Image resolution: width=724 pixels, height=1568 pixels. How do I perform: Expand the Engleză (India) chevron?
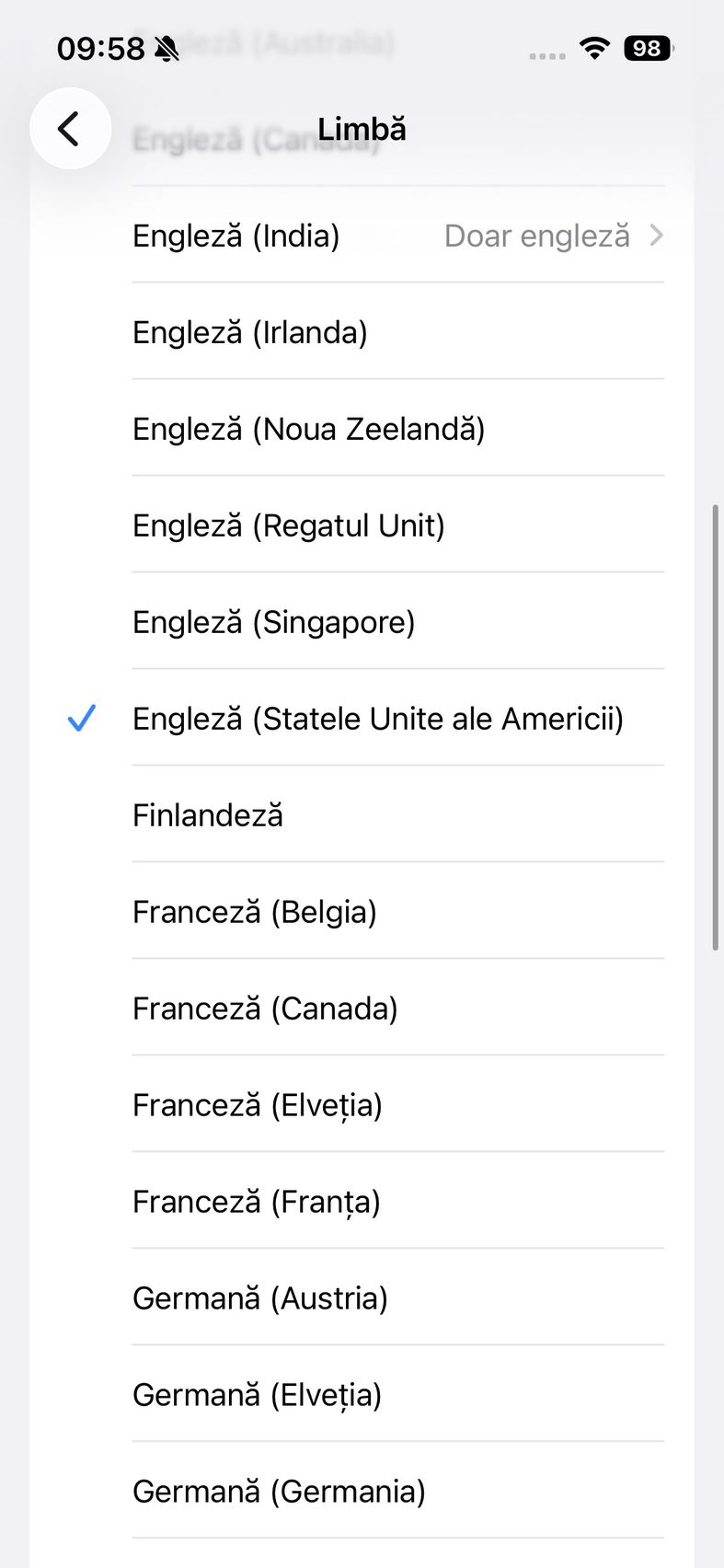click(656, 236)
